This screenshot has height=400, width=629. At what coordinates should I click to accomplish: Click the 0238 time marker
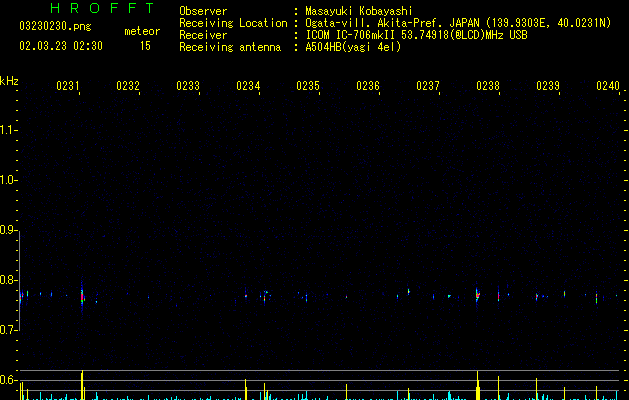(488, 86)
